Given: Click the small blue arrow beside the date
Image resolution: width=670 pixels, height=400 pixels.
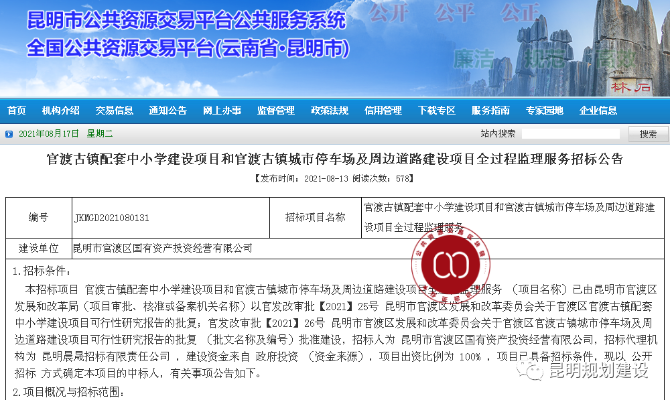Looking at the screenshot, I should click(x=10, y=133).
